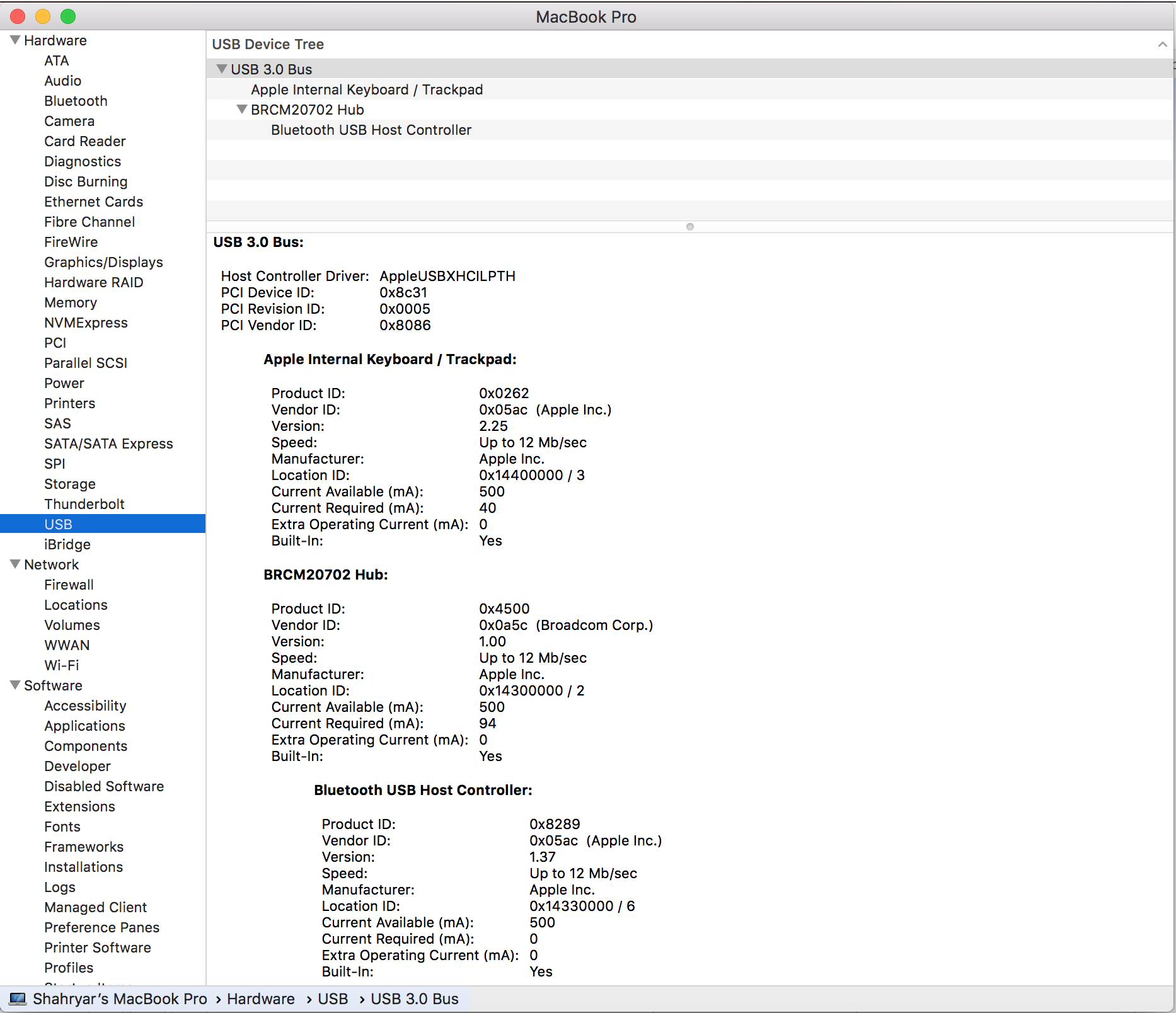This screenshot has height=1013, width=1176.
Task: Open Card Reader information
Action: [x=85, y=141]
